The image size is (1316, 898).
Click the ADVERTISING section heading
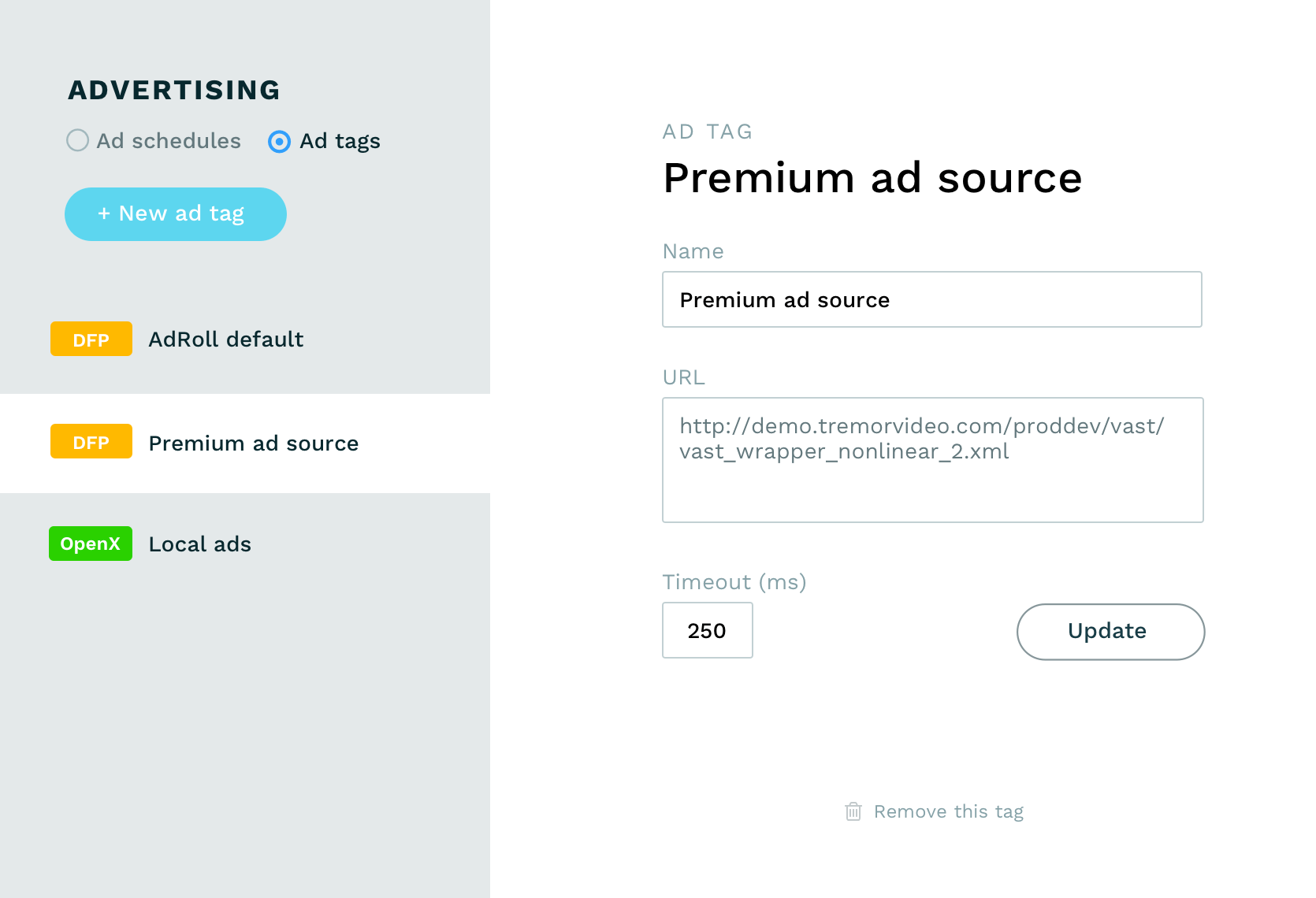tap(173, 89)
